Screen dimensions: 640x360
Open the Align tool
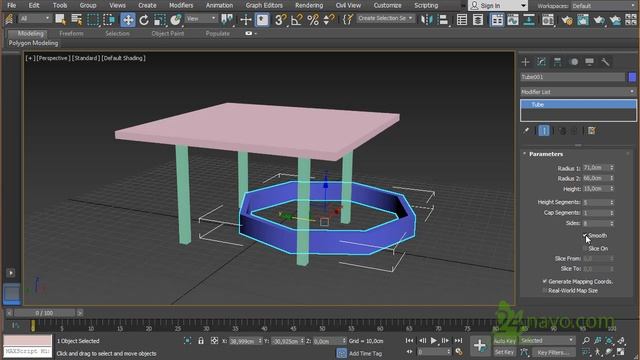pyautogui.click(x=443, y=20)
